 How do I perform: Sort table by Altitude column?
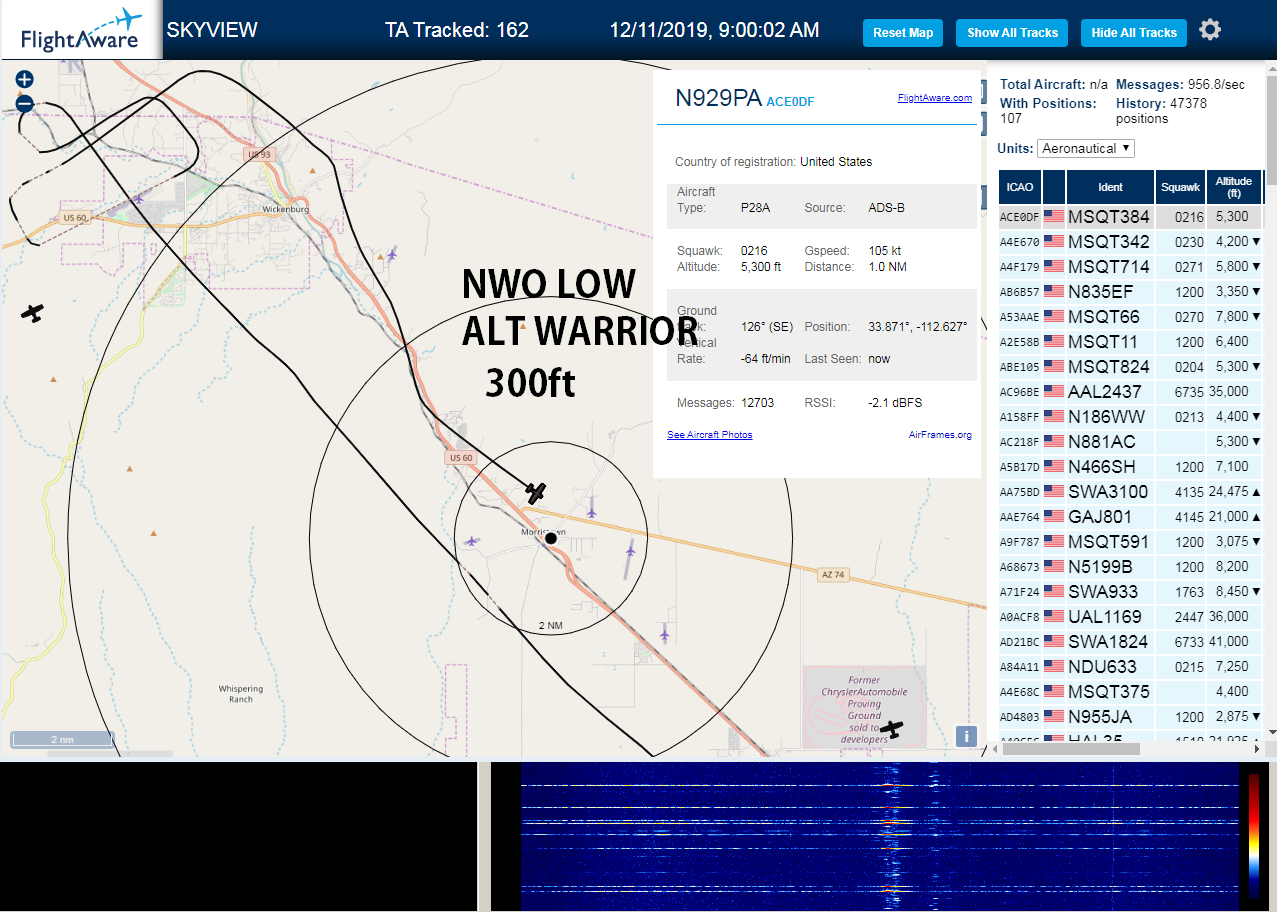(1234, 187)
